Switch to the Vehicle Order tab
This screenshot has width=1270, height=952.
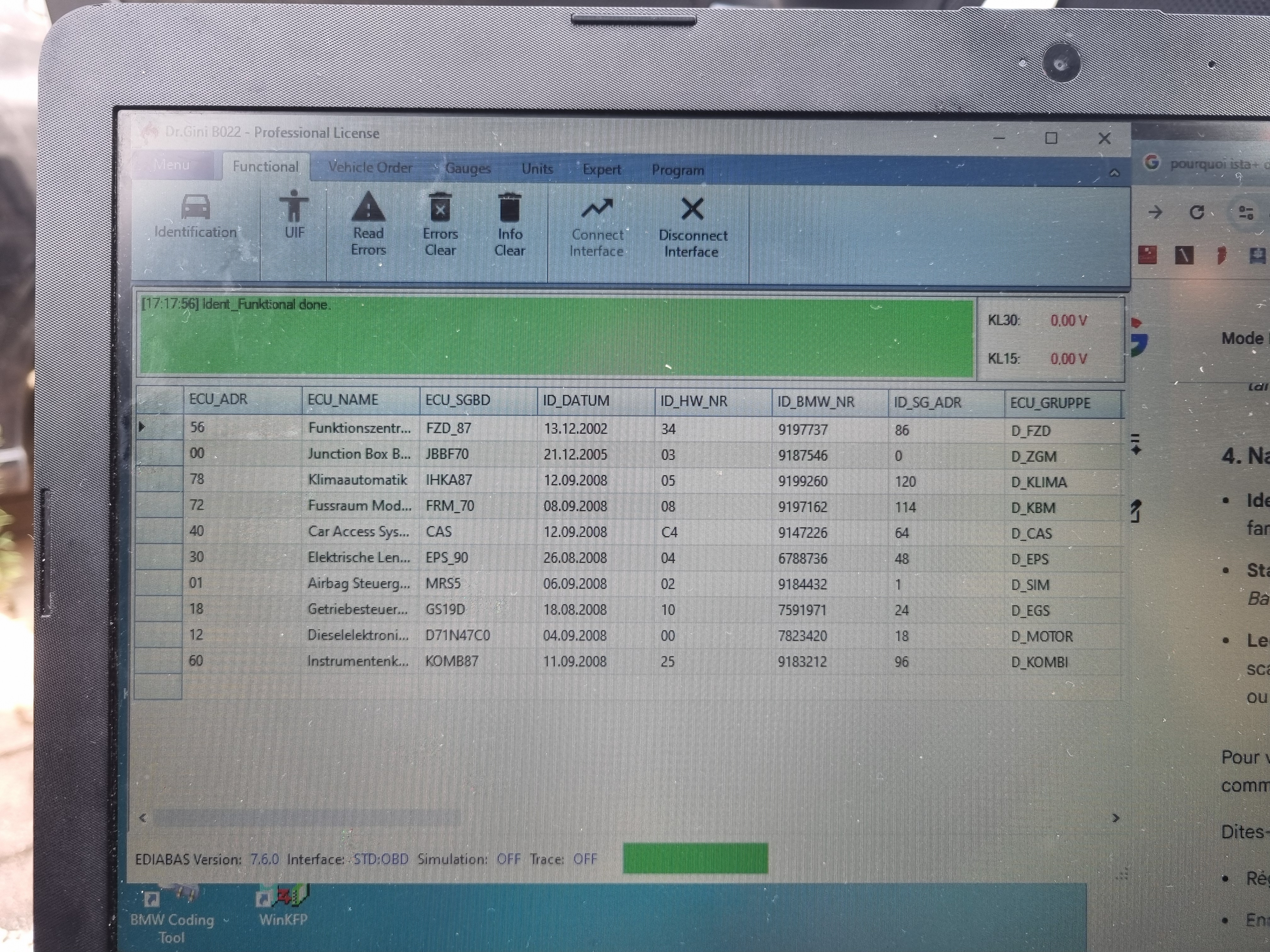pyautogui.click(x=370, y=167)
